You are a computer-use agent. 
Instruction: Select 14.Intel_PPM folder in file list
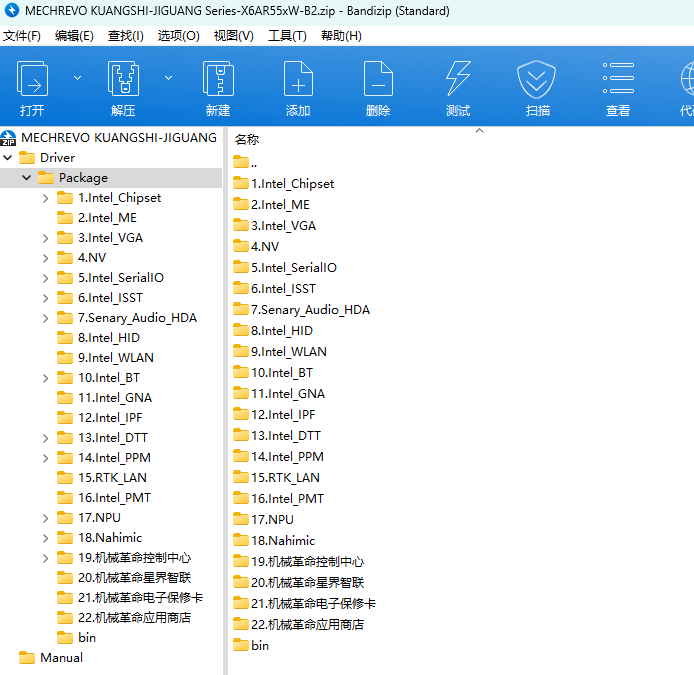tap(278, 457)
